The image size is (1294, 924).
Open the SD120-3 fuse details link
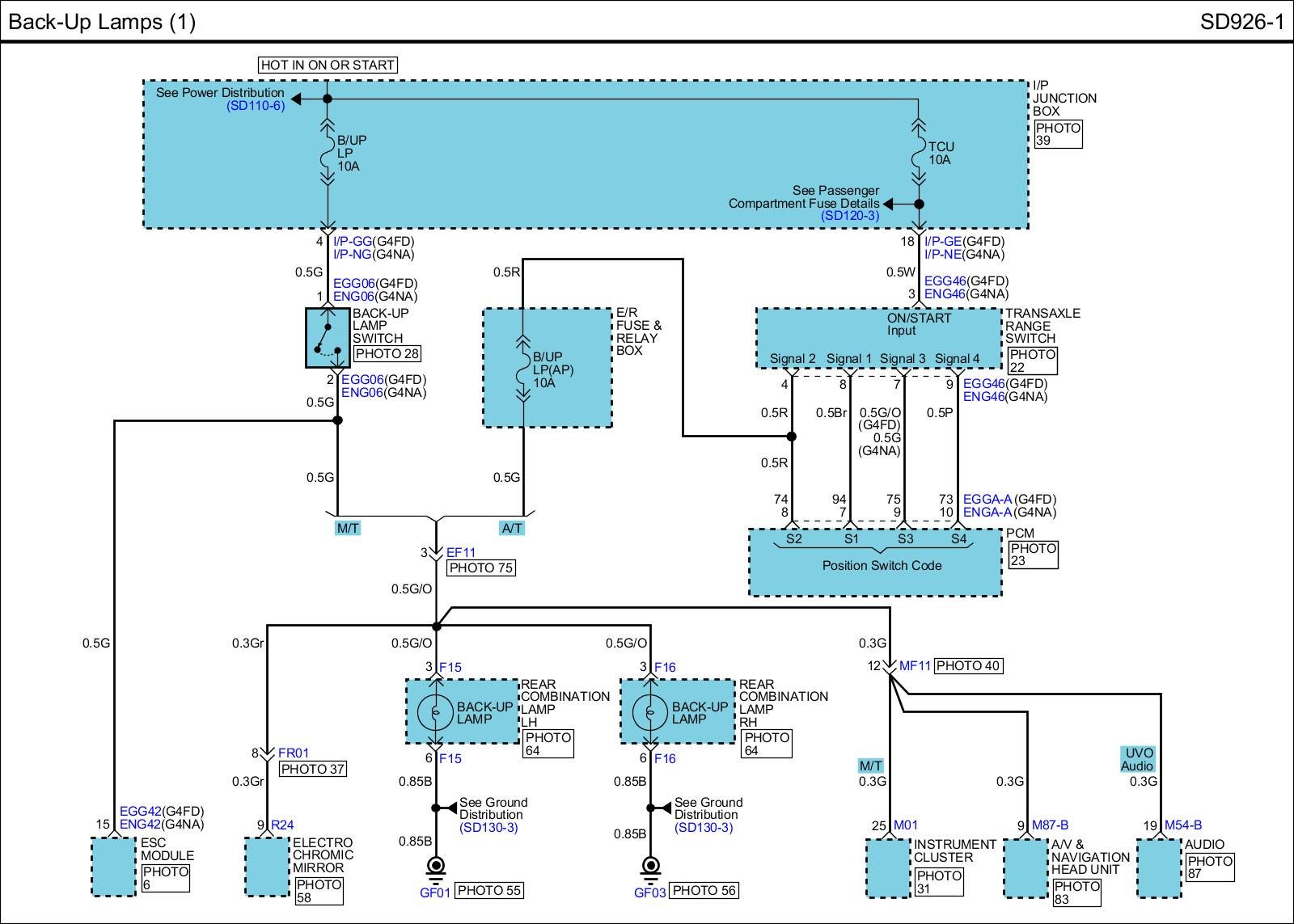[850, 216]
